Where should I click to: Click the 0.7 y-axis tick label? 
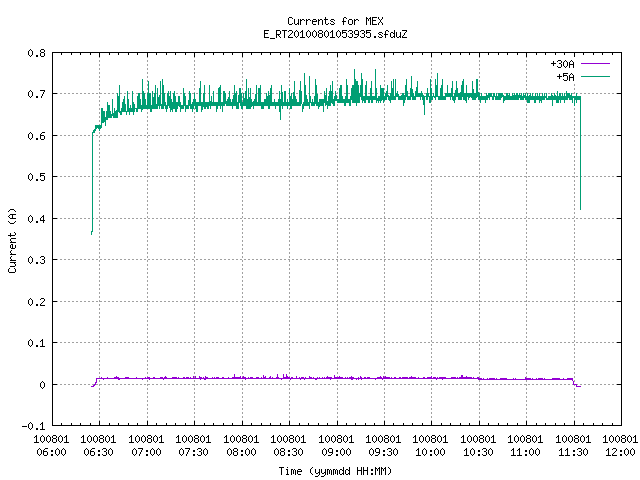click(x=36, y=94)
